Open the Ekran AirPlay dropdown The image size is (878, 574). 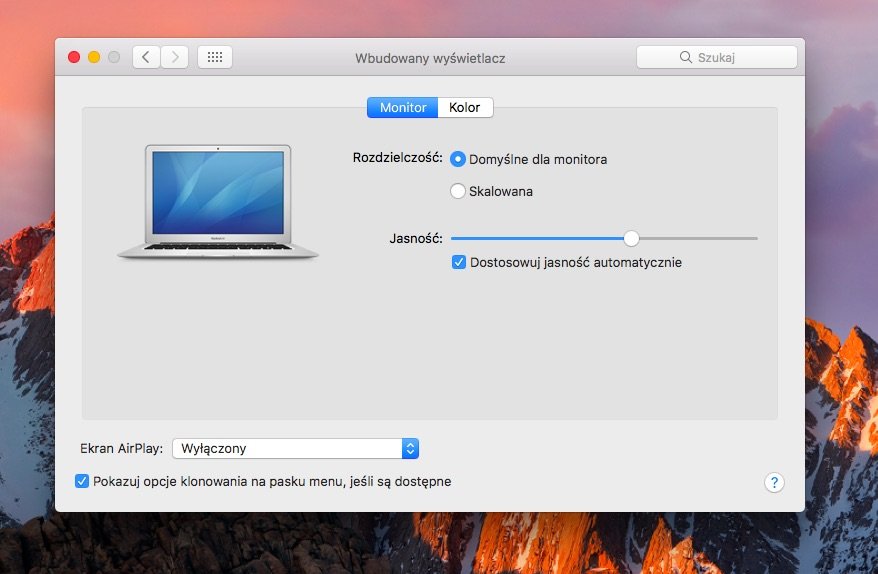[296, 449]
